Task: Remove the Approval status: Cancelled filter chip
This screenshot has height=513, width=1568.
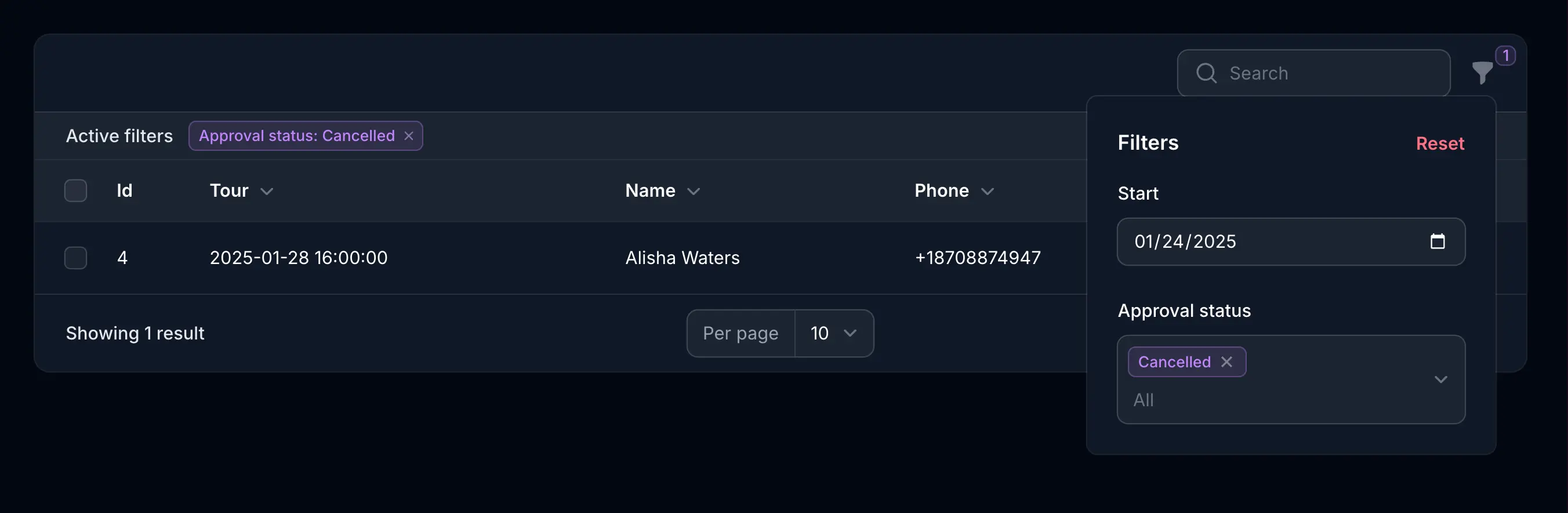Action: [x=409, y=136]
